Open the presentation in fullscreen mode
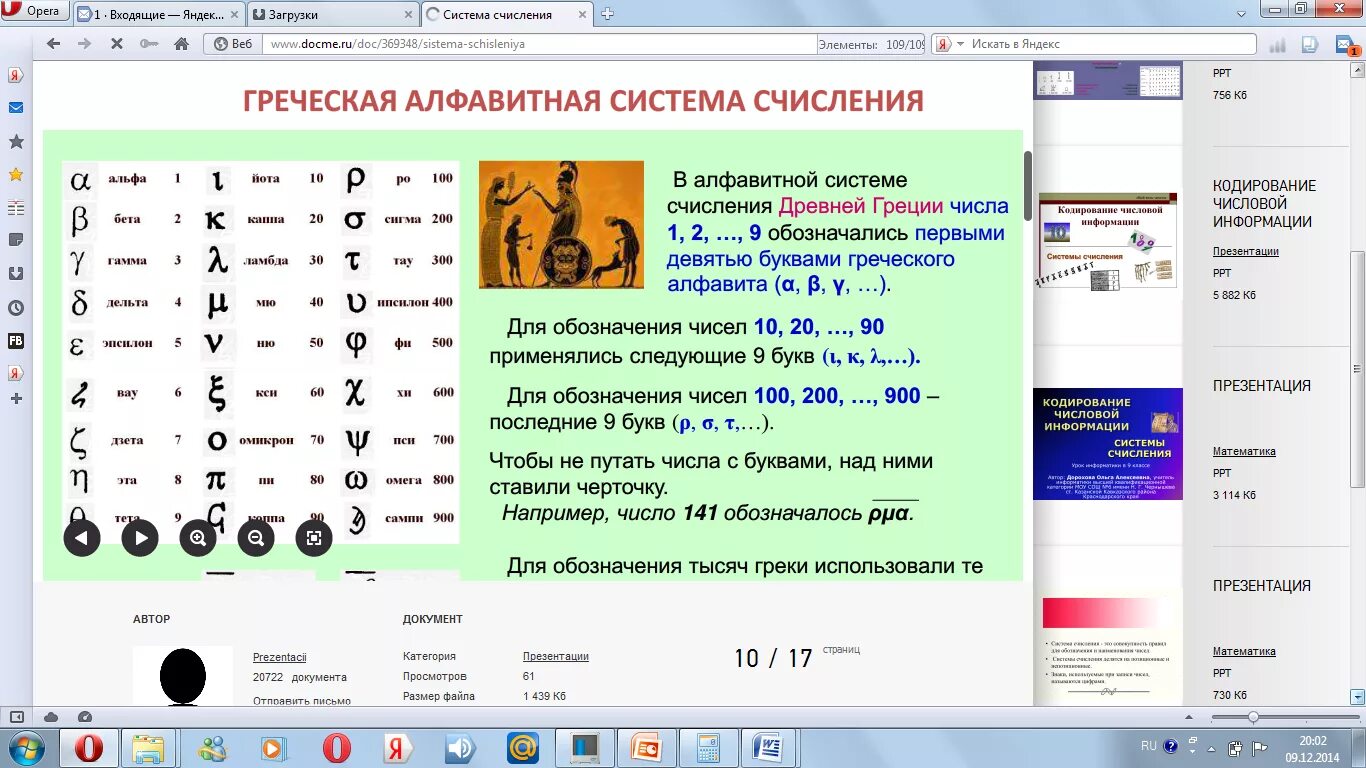This screenshot has height=768, width=1366. (x=314, y=537)
